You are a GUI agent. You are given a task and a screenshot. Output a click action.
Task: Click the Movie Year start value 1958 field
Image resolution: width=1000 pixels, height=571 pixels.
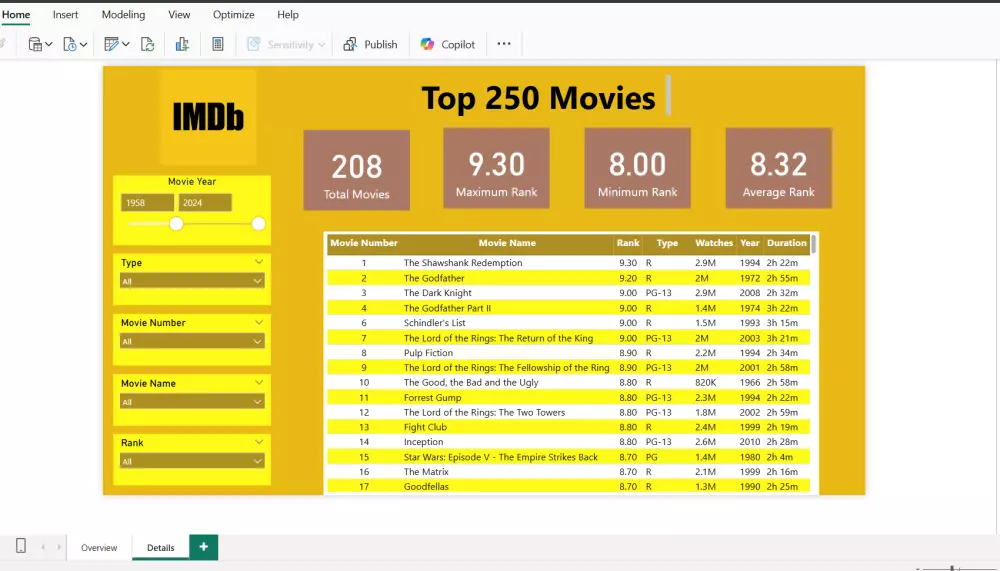point(147,203)
